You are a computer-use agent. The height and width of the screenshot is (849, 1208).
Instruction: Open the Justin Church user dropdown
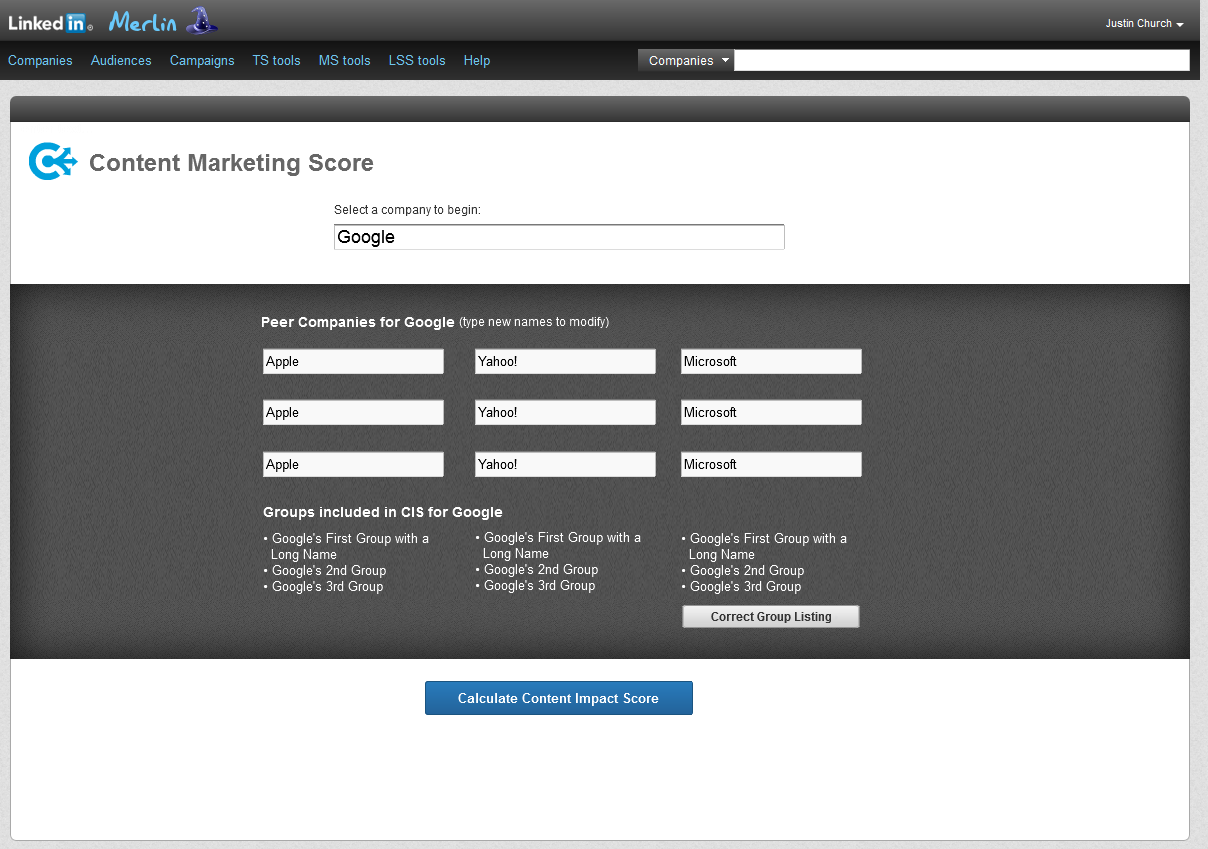pyautogui.click(x=1144, y=24)
